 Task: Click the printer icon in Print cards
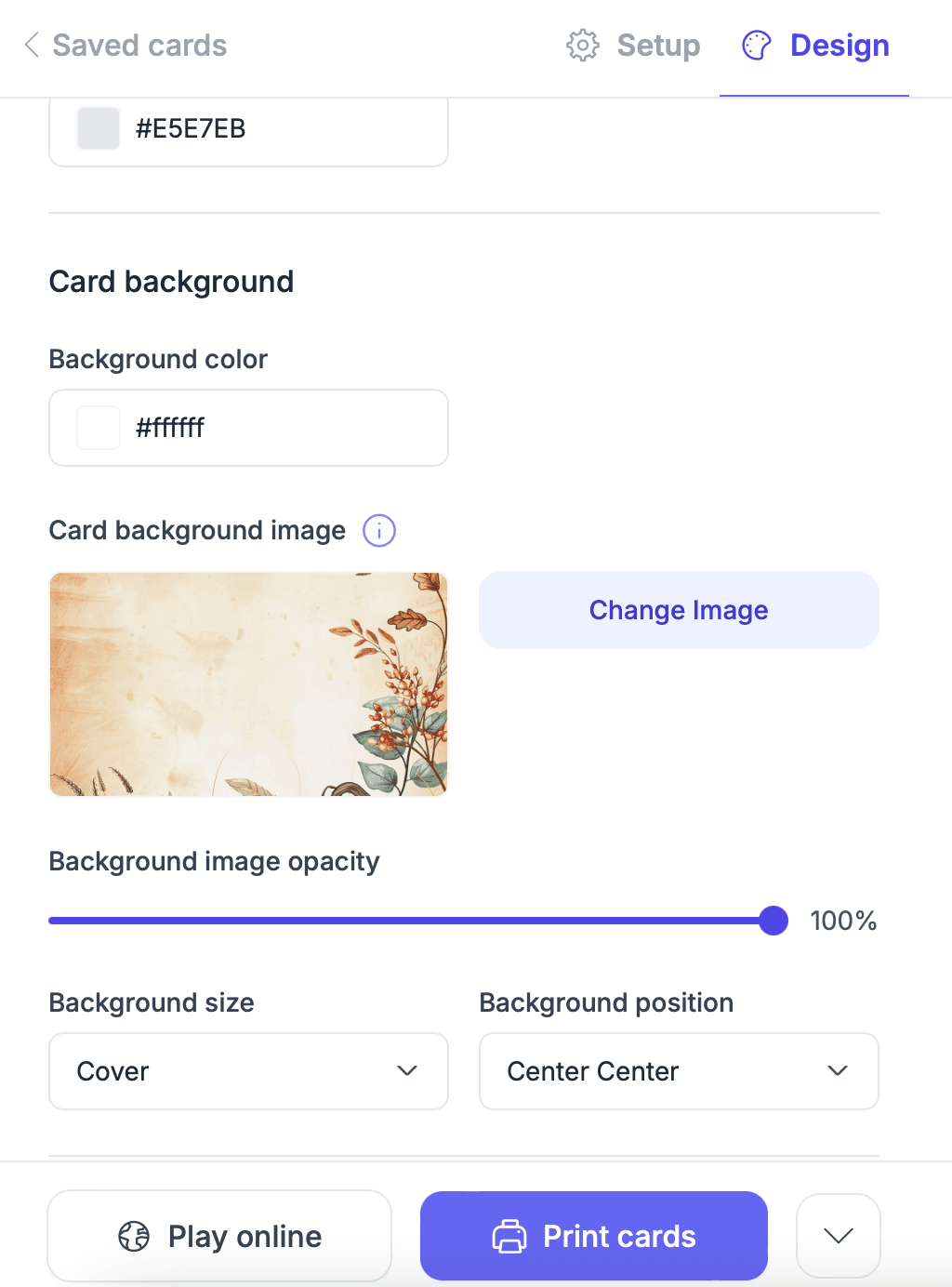tap(509, 1236)
